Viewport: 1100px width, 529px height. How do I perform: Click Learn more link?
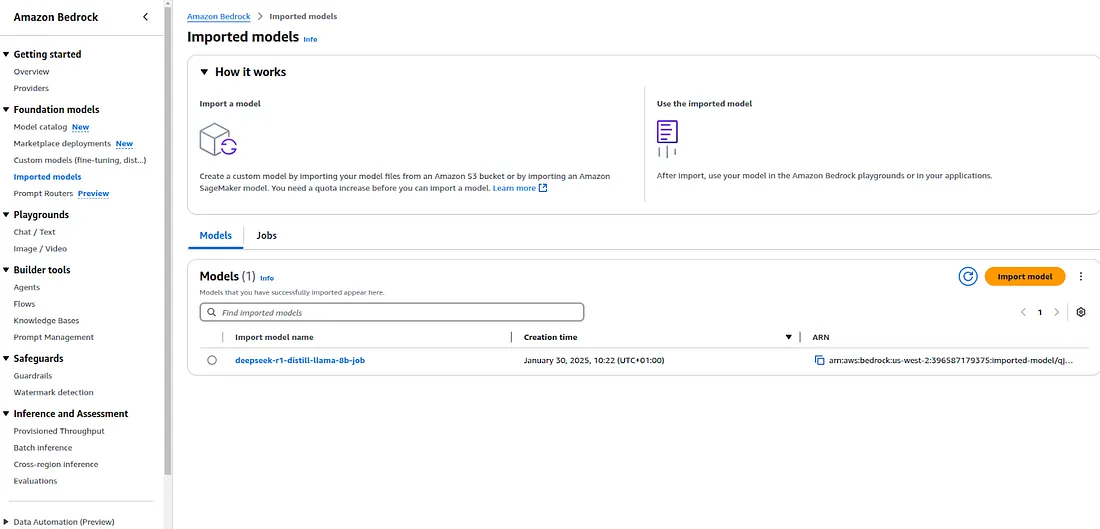point(514,188)
